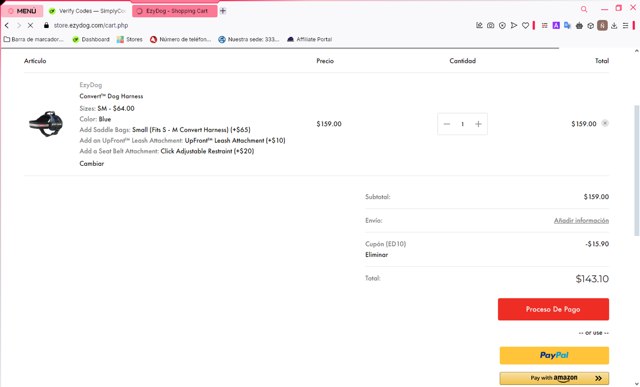Image resolution: width=640 pixels, height=387 pixels.
Task: Open a new tab with plus button
Action: pos(223,11)
